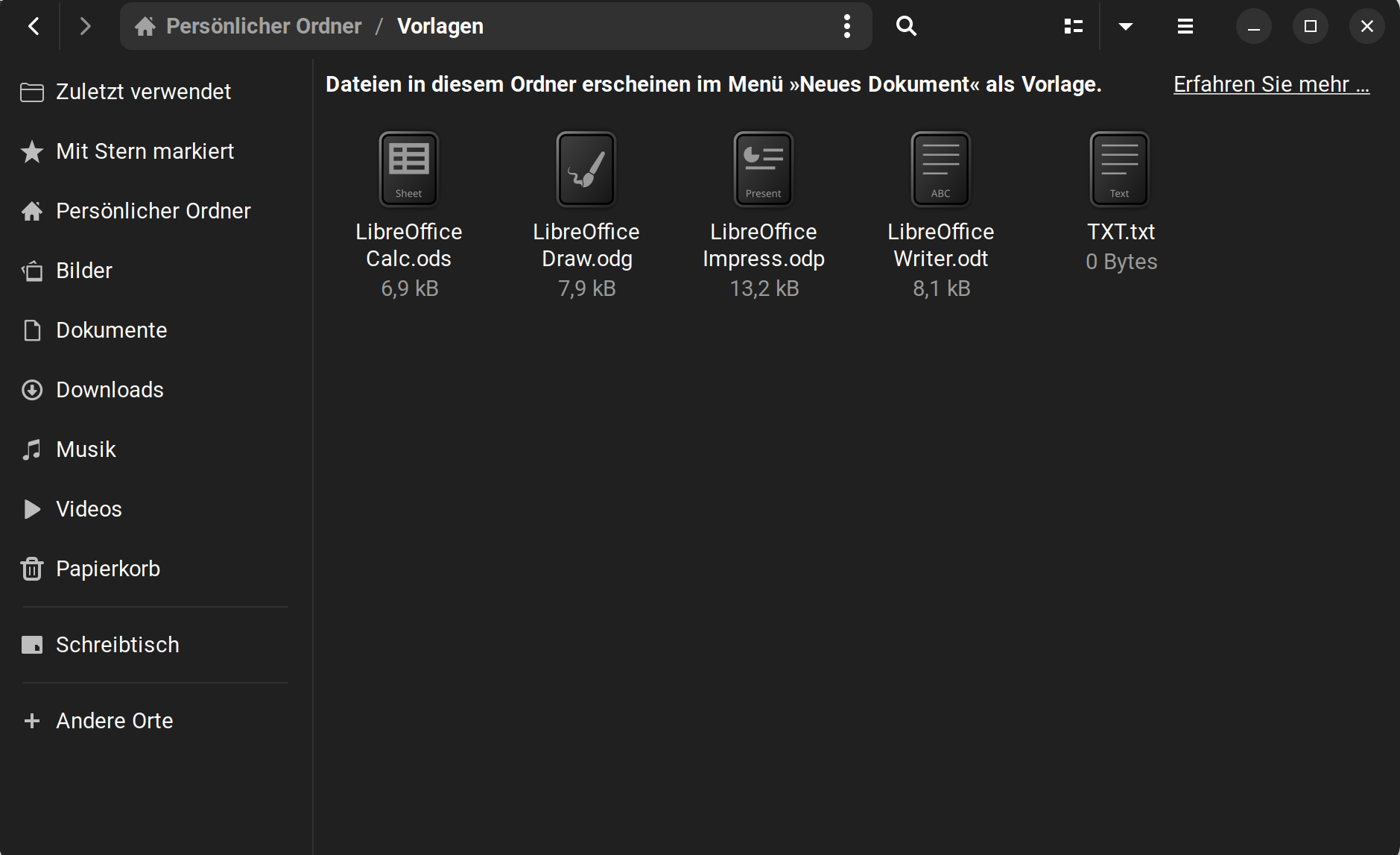Click the '6,9 kB' size label
Screen dimensions: 1400x855
[409, 288]
